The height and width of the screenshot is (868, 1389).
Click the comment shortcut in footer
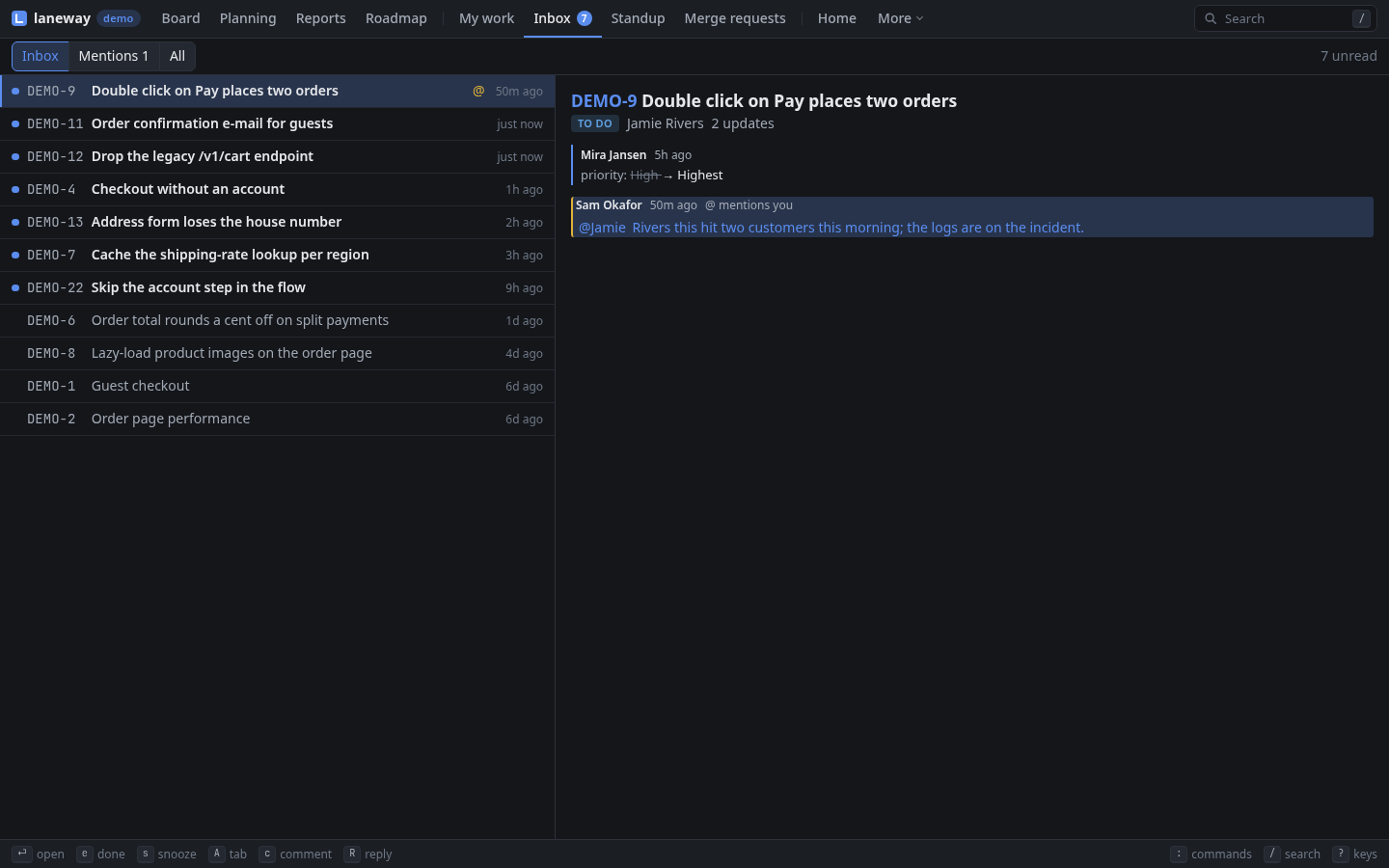coord(295,854)
